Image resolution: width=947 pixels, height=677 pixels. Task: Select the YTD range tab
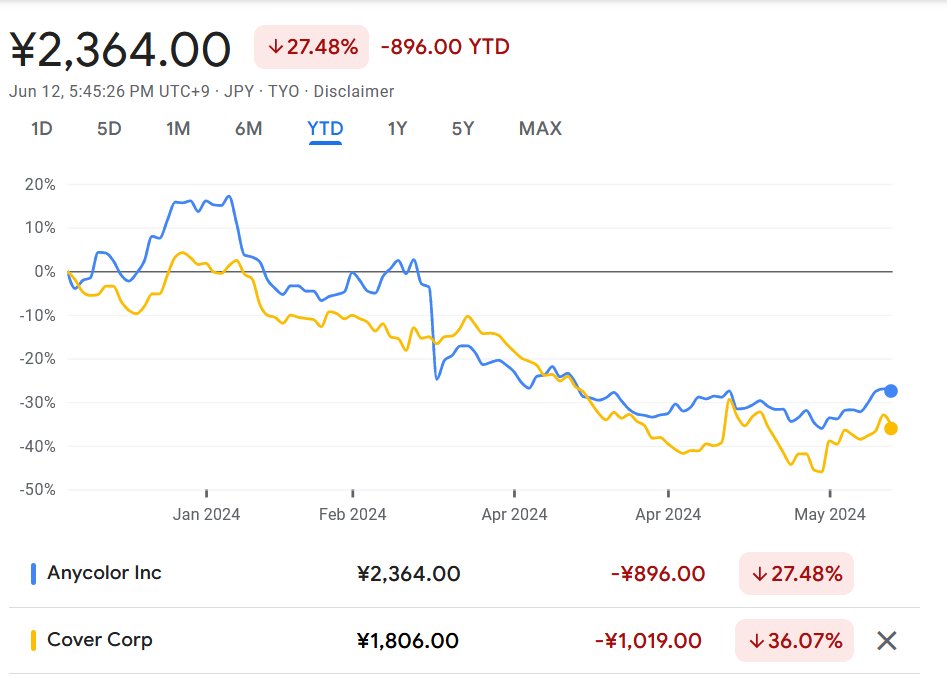[325, 129]
